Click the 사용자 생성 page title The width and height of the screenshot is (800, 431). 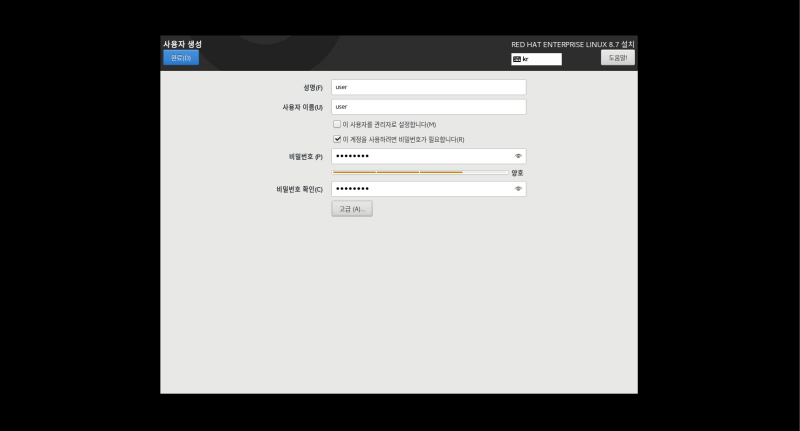(182, 44)
